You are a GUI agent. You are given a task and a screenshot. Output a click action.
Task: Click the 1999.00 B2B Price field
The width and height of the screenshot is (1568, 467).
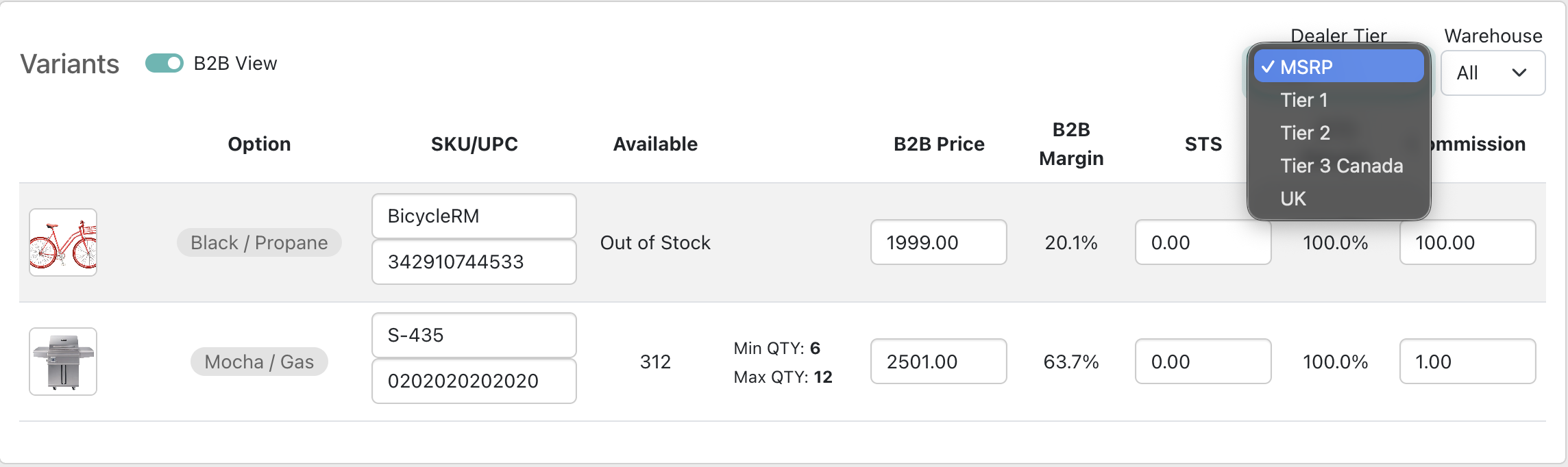938,242
